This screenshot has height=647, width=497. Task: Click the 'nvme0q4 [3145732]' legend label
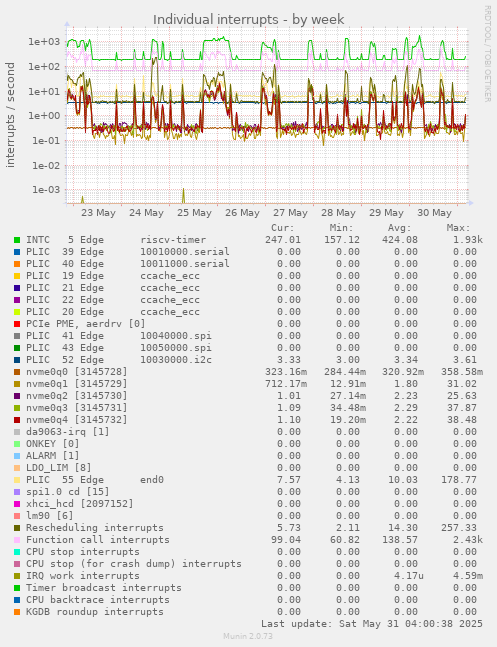(77, 420)
